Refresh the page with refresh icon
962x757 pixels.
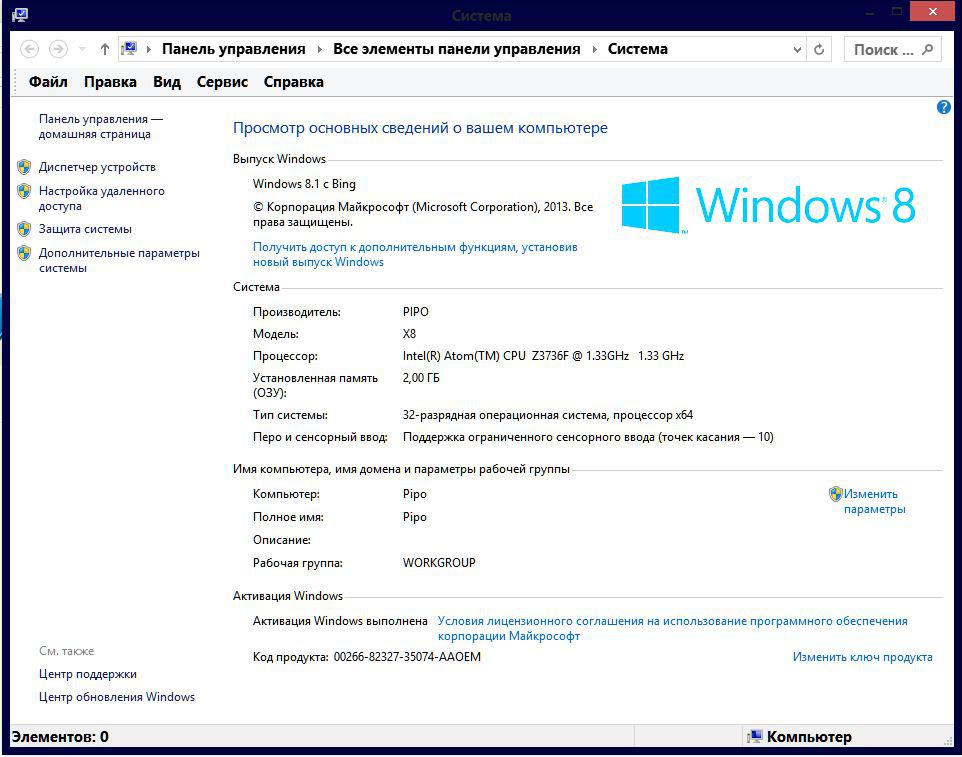click(x=819, y=49)
